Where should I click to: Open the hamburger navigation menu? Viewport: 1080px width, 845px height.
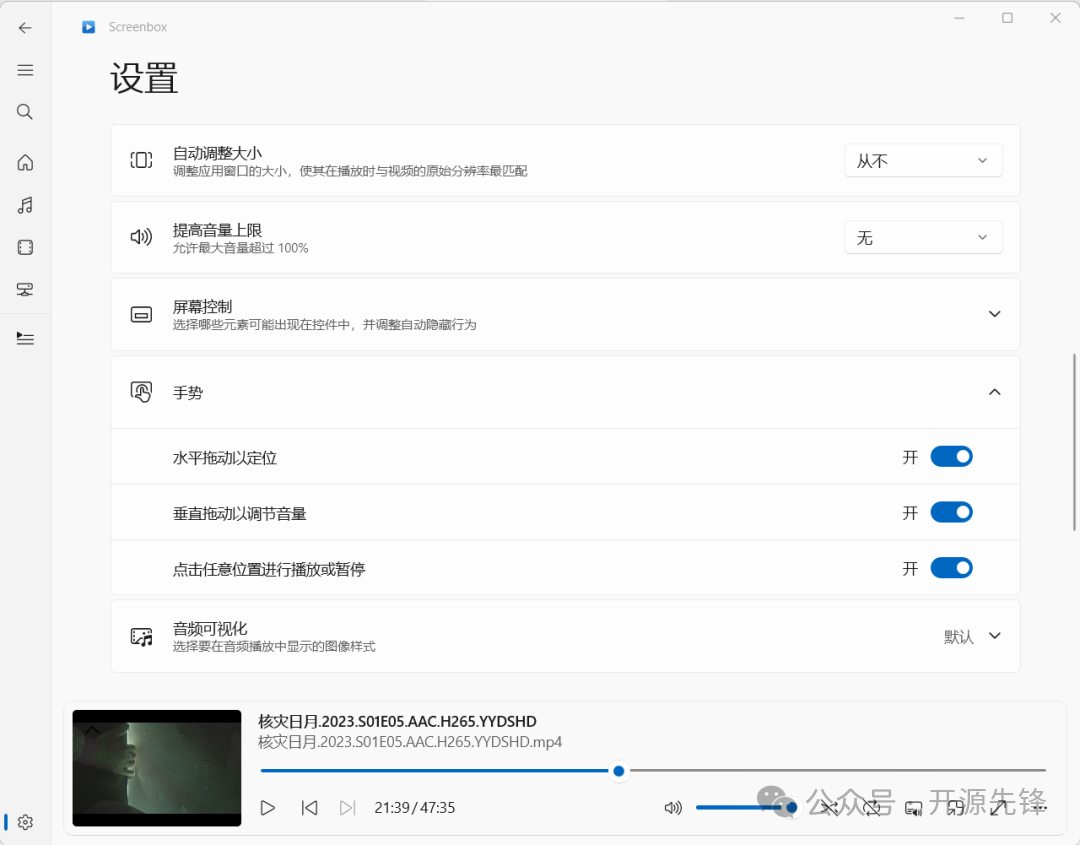(x=25, y=70)
